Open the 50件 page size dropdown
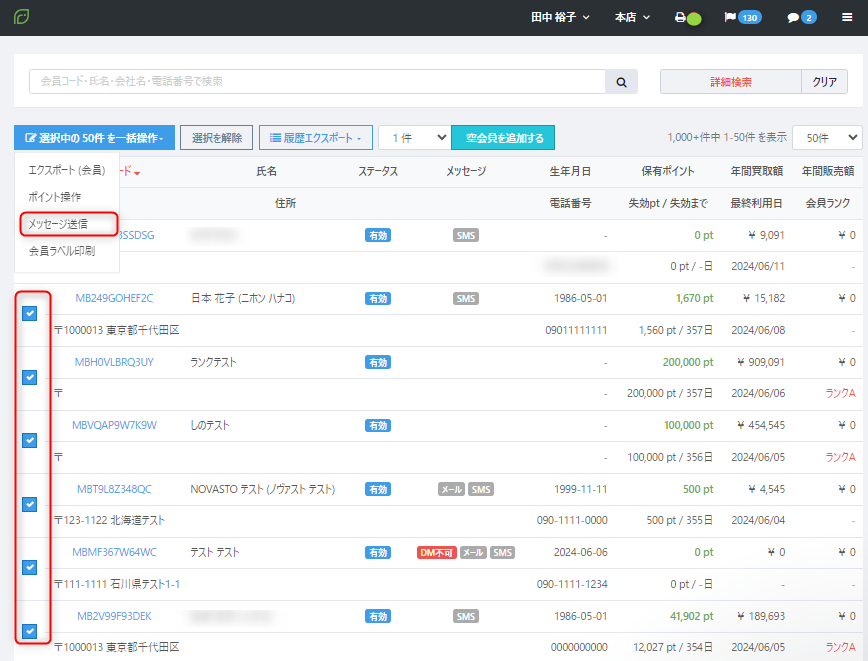 coord(833,138)
